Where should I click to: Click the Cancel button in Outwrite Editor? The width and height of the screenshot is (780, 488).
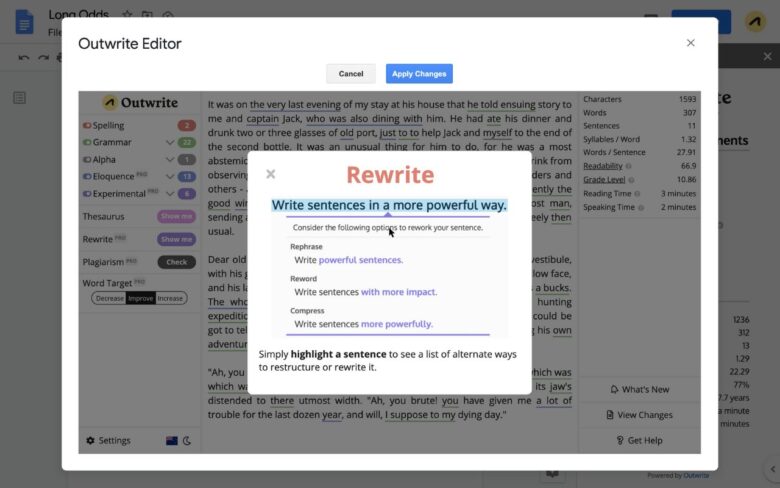(x=351, y=74)
